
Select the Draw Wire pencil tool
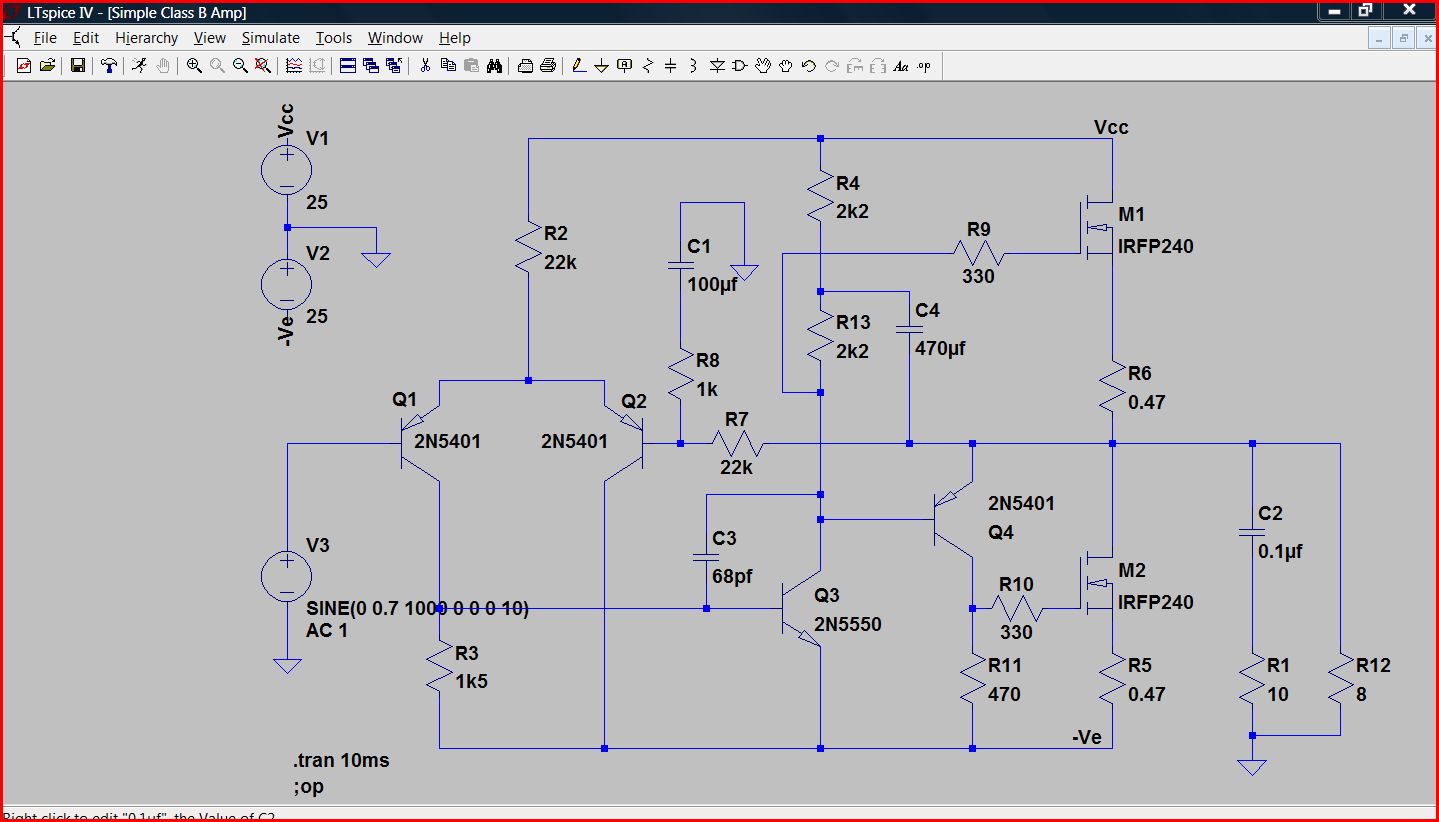579,66
